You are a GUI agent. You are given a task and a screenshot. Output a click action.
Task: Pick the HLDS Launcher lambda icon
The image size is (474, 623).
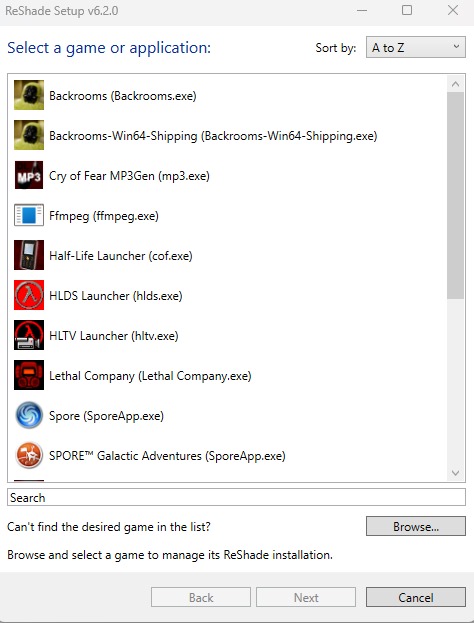29,295
